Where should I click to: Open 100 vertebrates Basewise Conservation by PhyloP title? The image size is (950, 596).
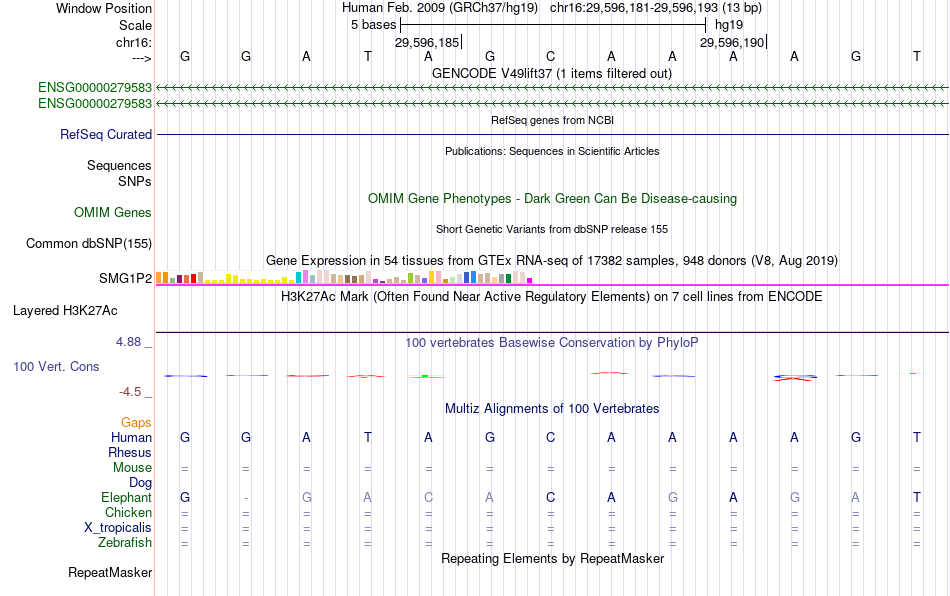[552, 342]
